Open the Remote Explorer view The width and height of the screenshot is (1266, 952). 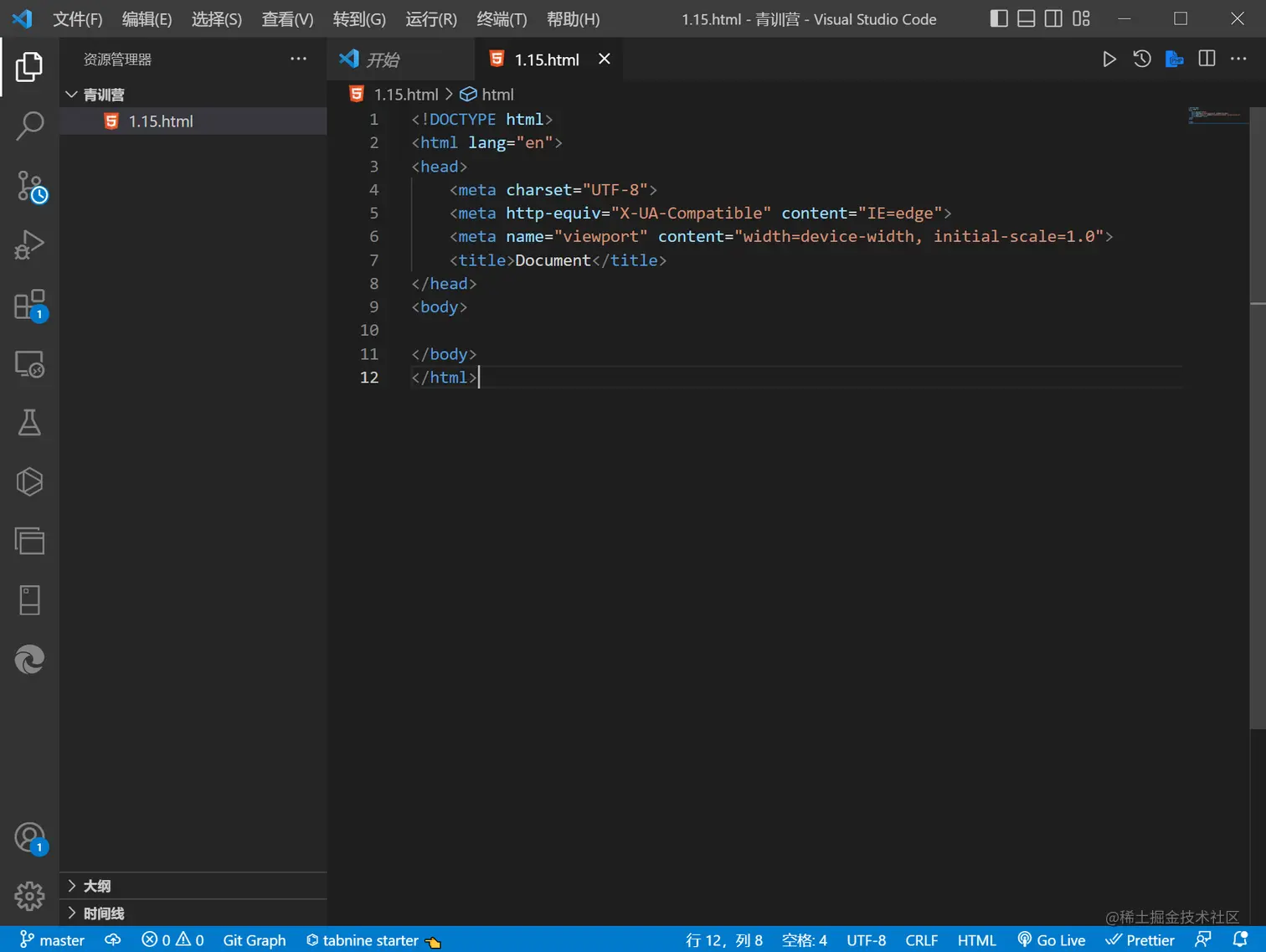pyautogui.click(x=29, y=364)
